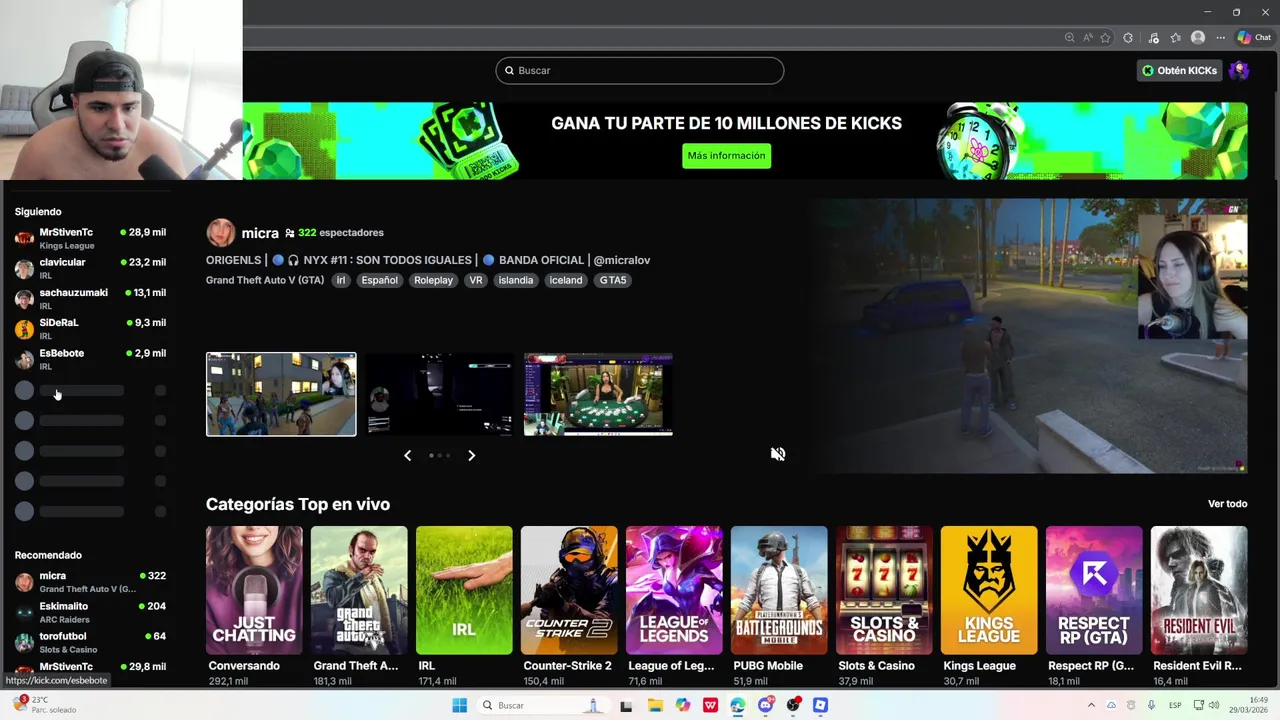Open micra in Recomendado list
Viewport: 1280px width, 720px height.
[x=90, y=582]
